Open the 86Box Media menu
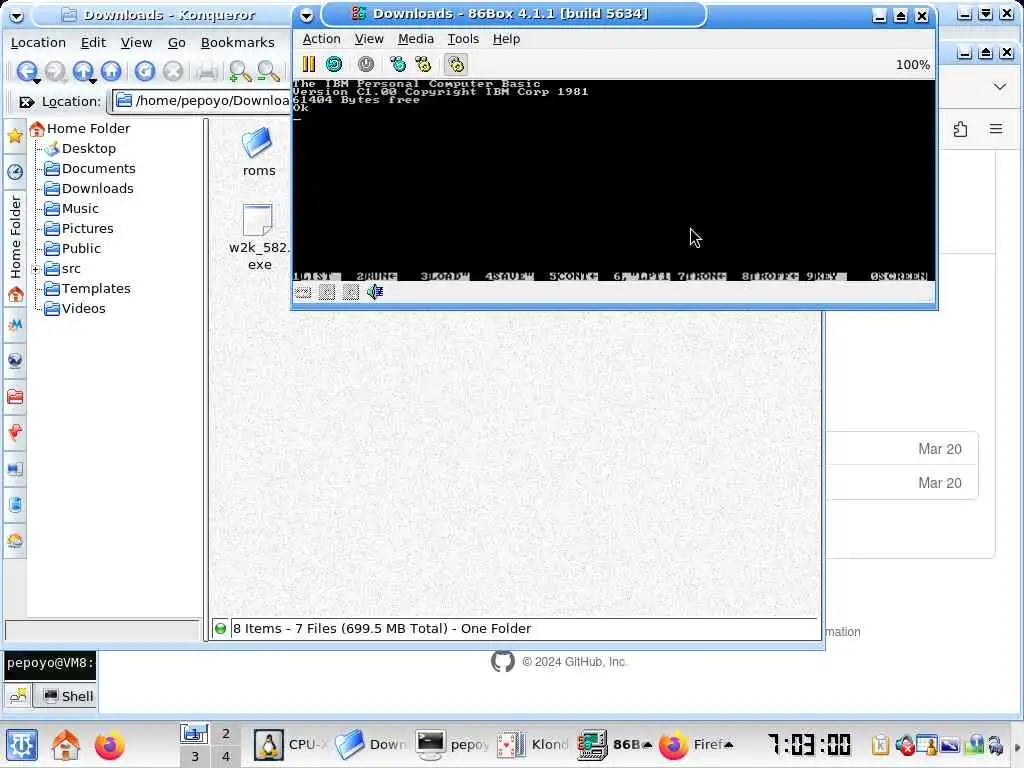1024x768 pixels. (416, 39)
